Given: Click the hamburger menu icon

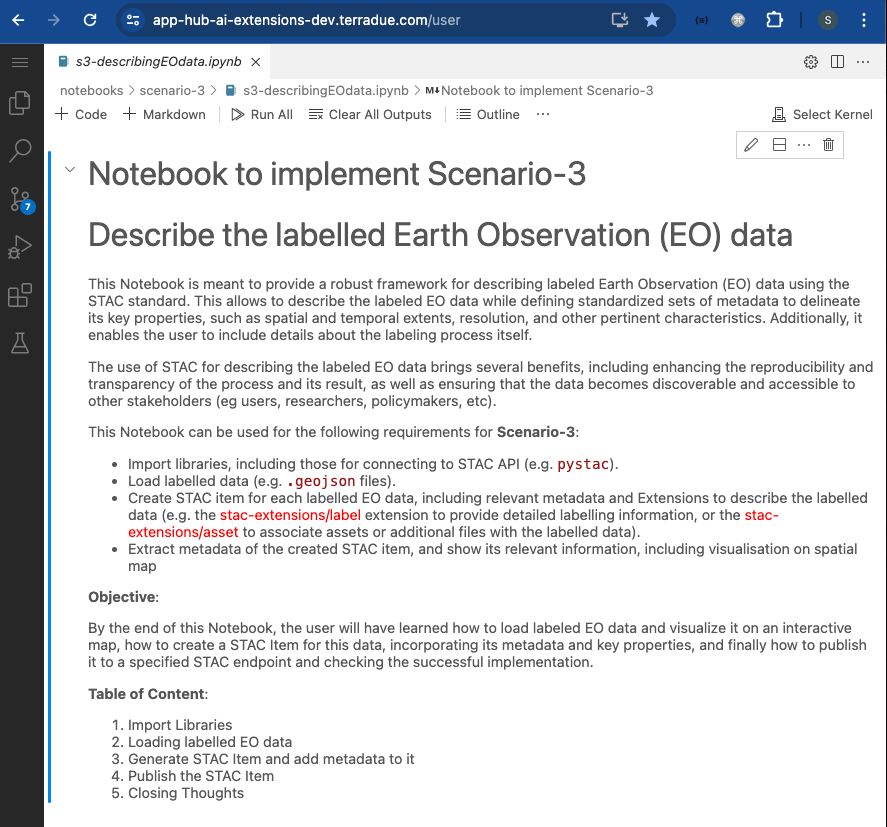Looking at the screenshot, I should pos(20,62).
